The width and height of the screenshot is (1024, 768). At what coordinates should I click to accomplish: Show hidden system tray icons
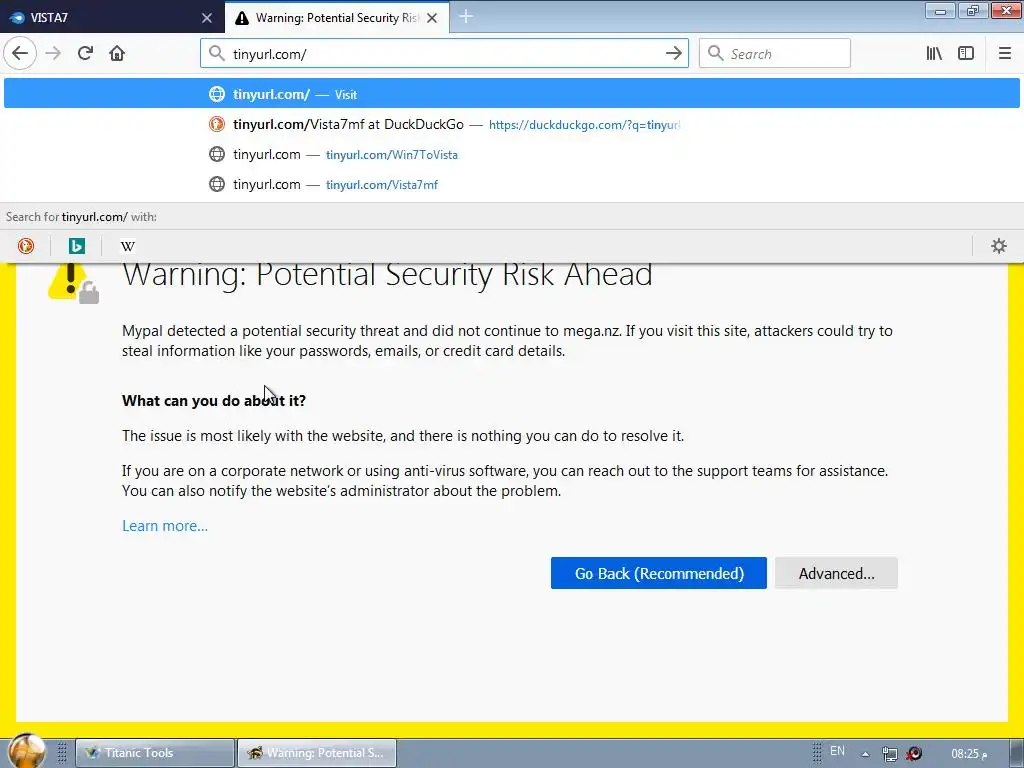click(x=865, y=754)
